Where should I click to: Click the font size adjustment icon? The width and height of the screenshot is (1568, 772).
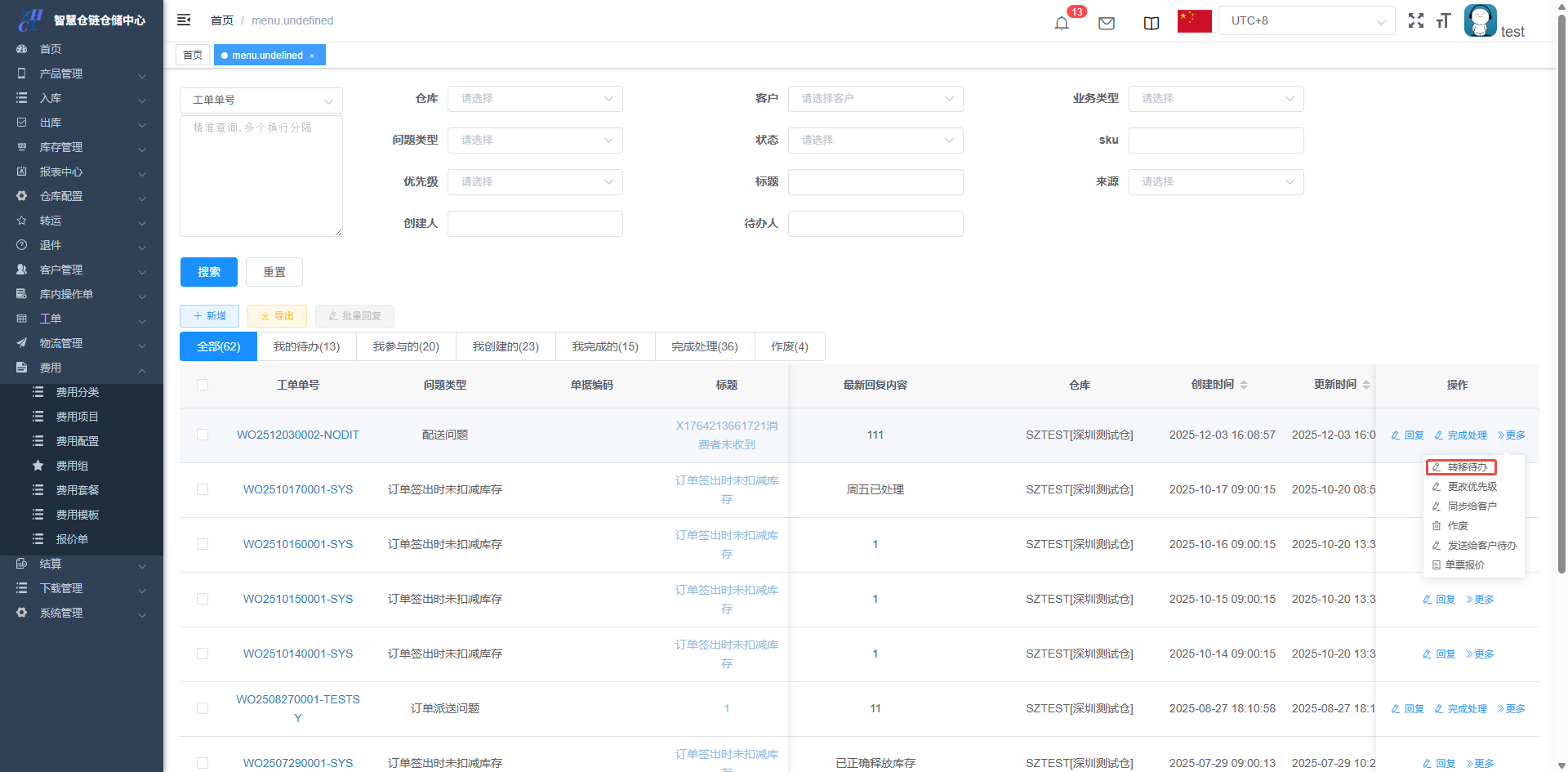click(1443, 21)
